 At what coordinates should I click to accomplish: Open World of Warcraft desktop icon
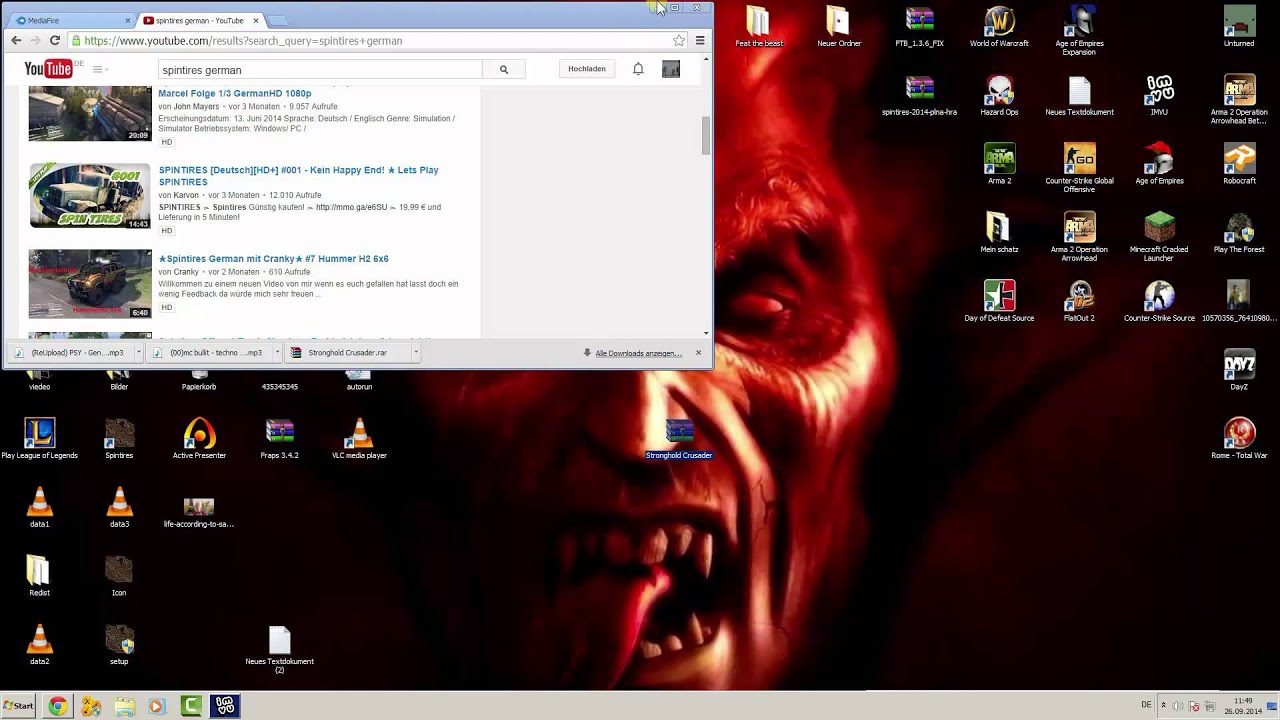[999, 27]
